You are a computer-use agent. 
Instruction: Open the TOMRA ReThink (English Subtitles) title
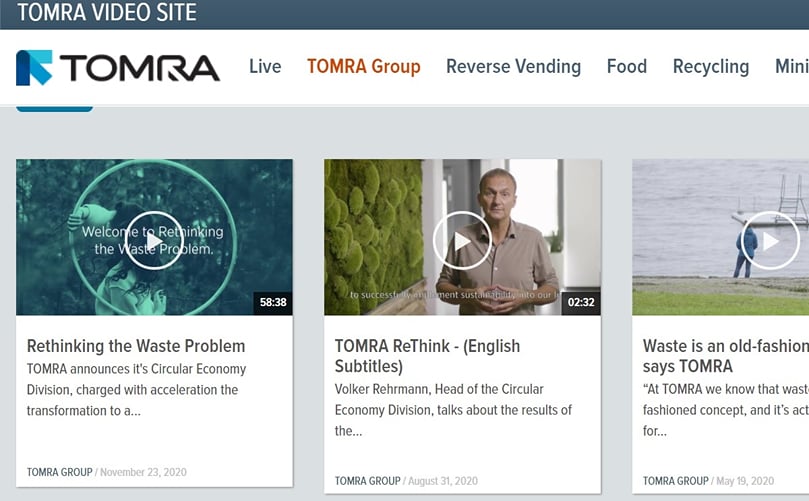click(x=427, y=356)
